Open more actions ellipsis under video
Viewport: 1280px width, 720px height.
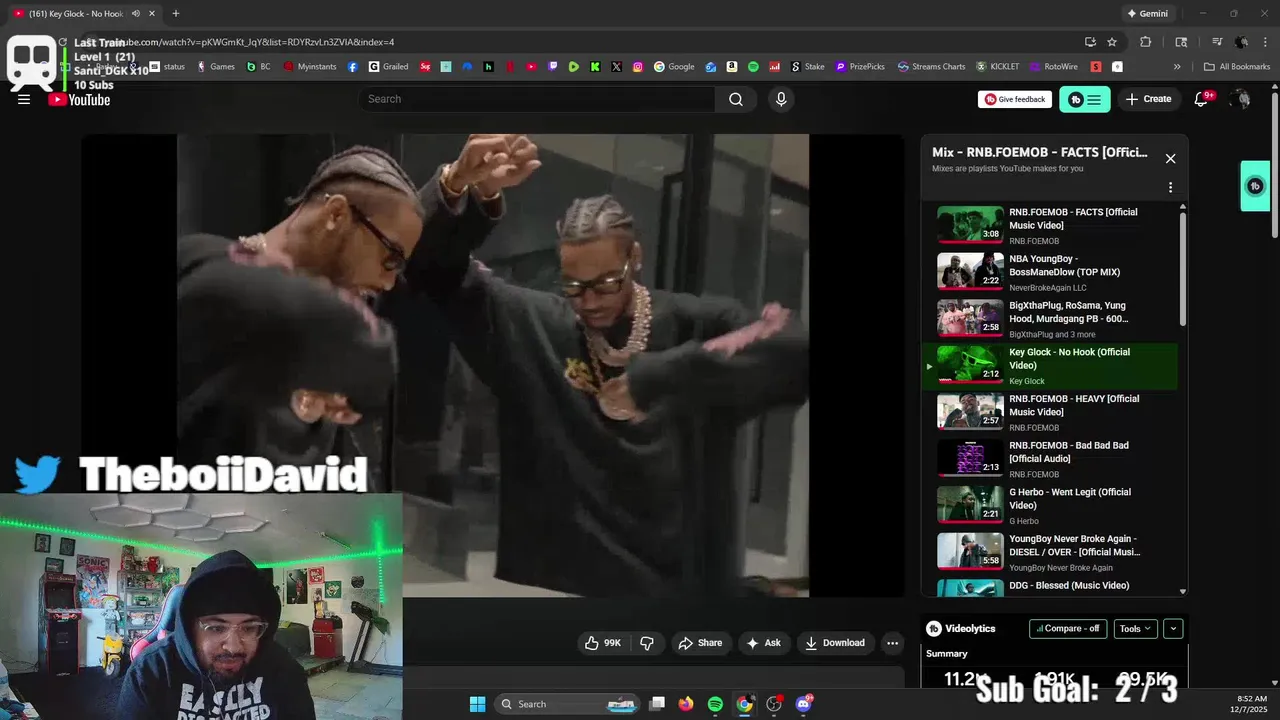pyautogui.click(x=893, y=643)
